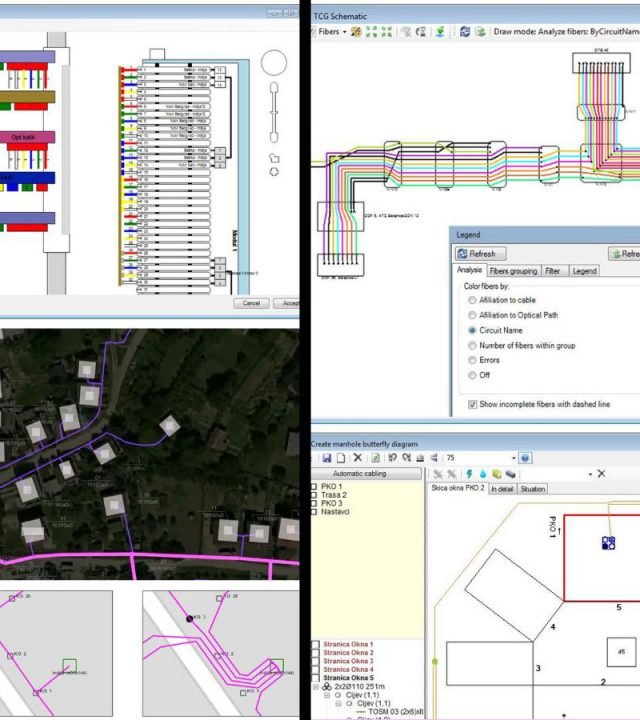The image size is (640, 720).
Task: Click the yellow pipe cylinder icon
Action: (496, 474)
